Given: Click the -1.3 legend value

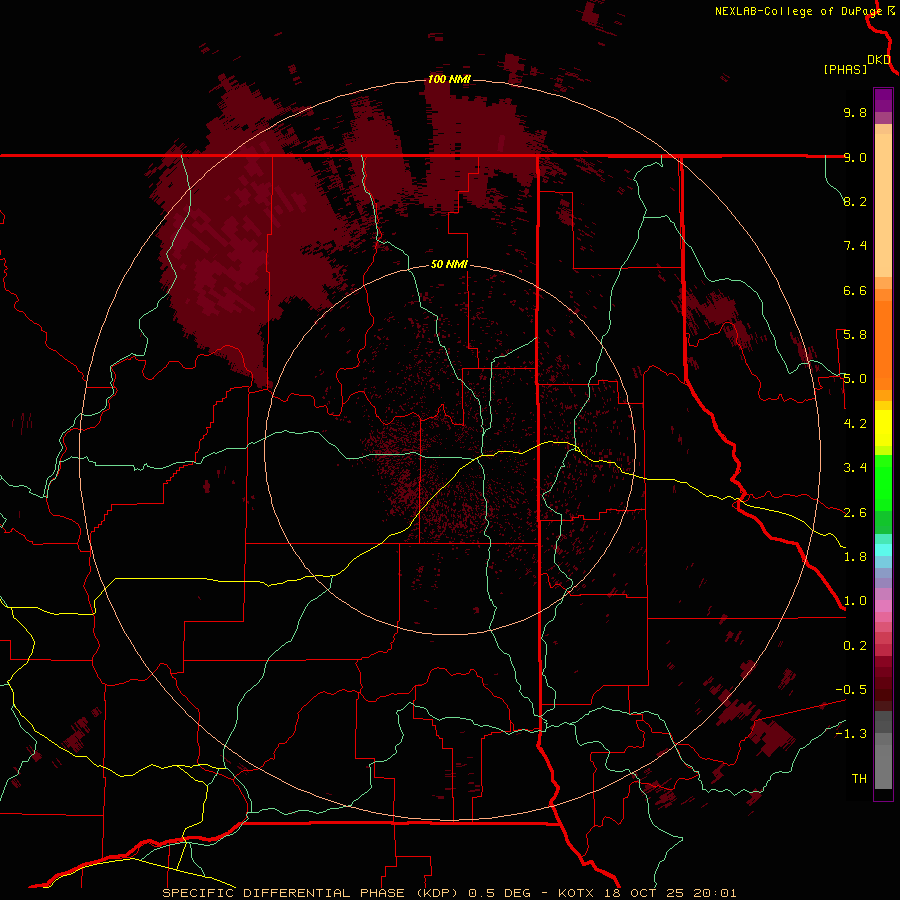Looking at the screenshot, I should coord(851,734).
